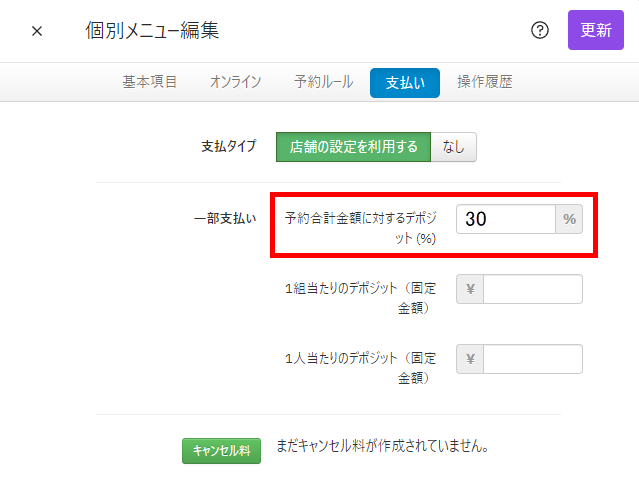Viewport: 639px width, 489px height.
Task: Click the 支払タイプ label
Action: [229, 146]
